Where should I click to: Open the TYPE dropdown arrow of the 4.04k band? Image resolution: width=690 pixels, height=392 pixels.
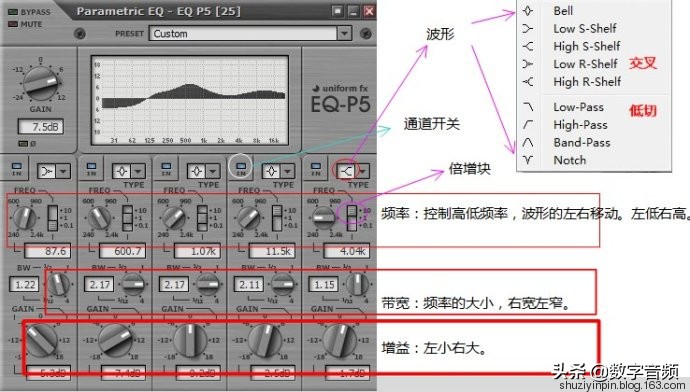(363, 171)
